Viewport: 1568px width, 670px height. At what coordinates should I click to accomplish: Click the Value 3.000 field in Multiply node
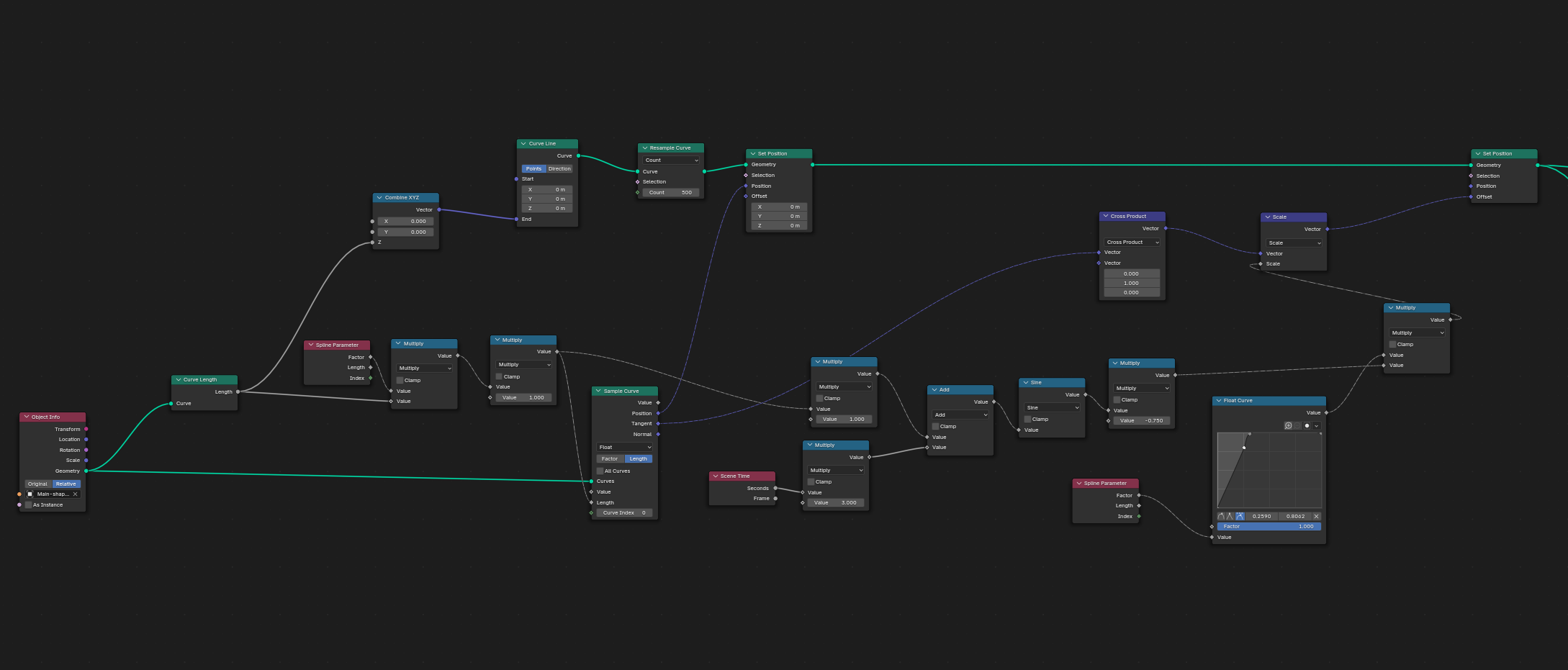(835, 502)
